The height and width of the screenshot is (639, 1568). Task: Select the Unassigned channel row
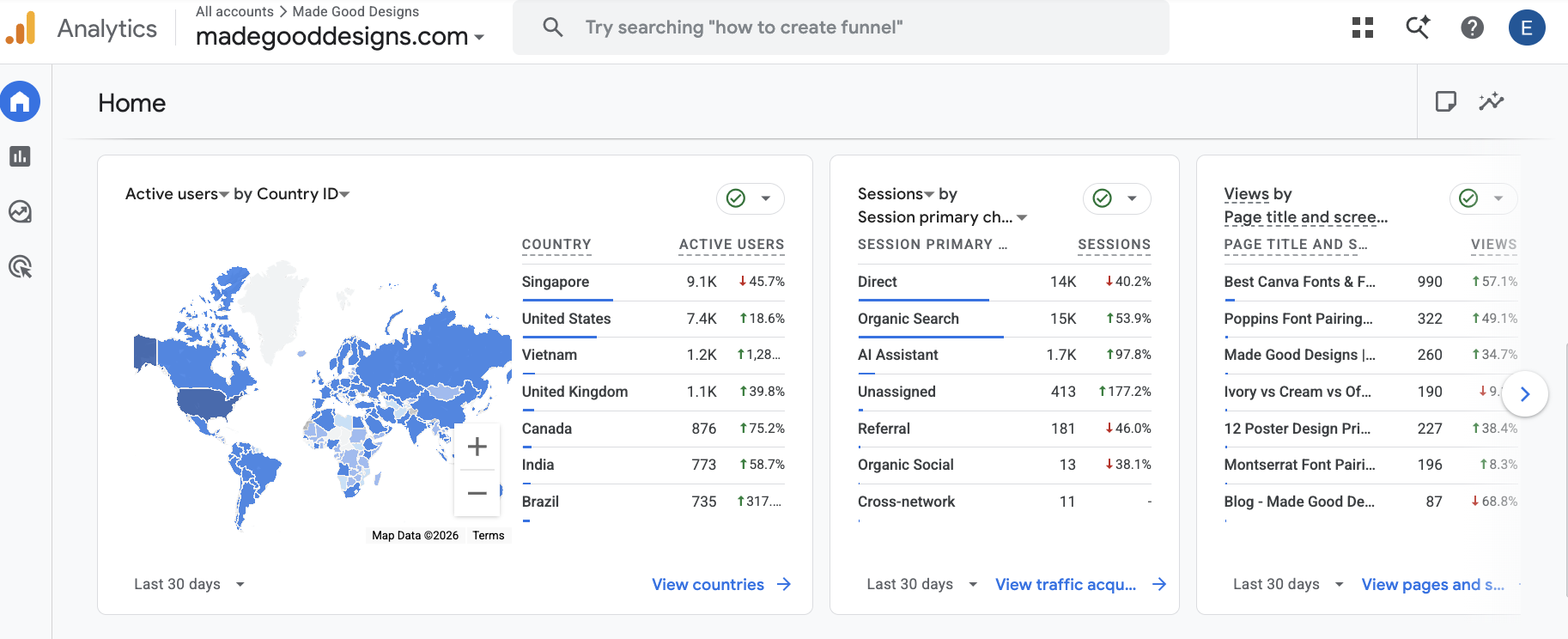[x=1005, y=392]
